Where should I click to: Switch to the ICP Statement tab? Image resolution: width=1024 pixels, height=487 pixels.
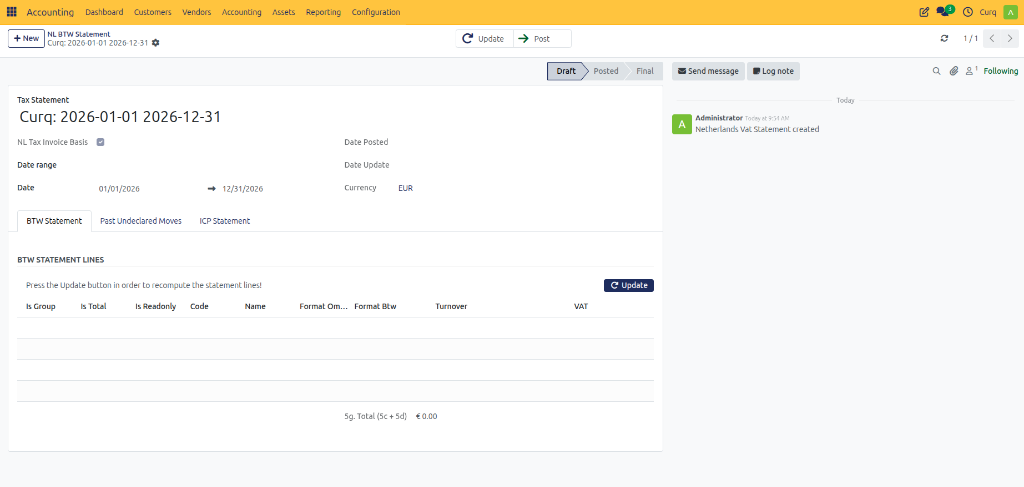[x=225, y=221]
